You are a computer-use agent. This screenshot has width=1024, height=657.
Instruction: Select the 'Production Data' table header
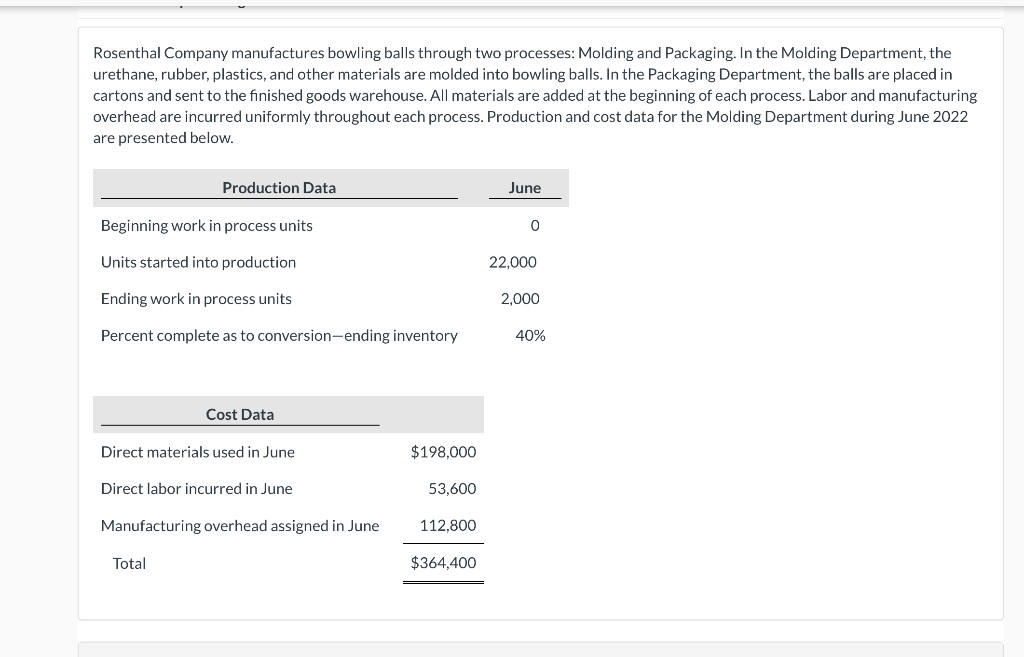pos(279,188)
